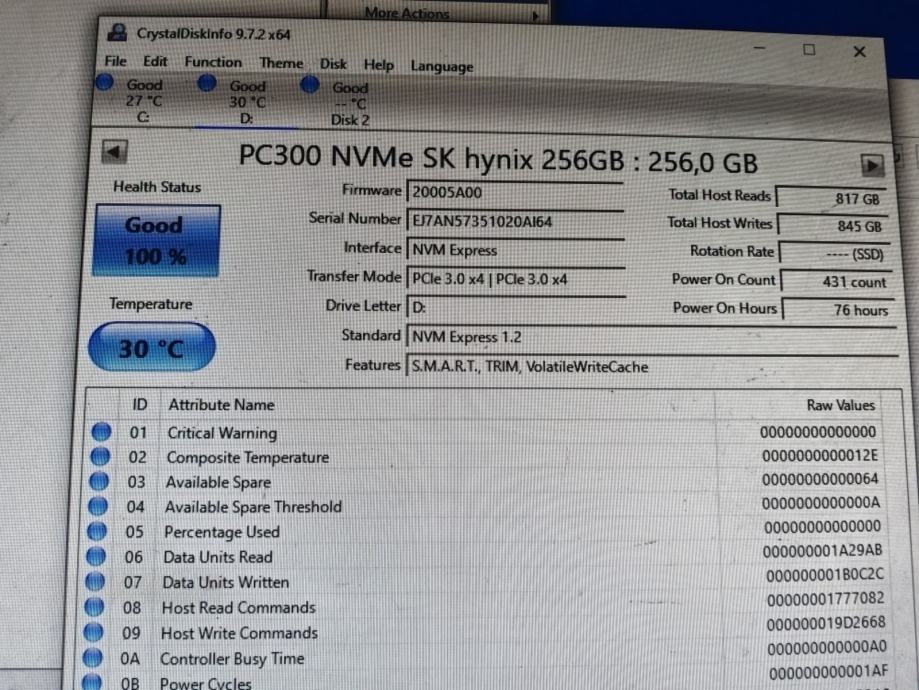The width and height of the screenshot is (919, 690).
Task: Select the Controller Busy Time attribute name
Action: 232,659
